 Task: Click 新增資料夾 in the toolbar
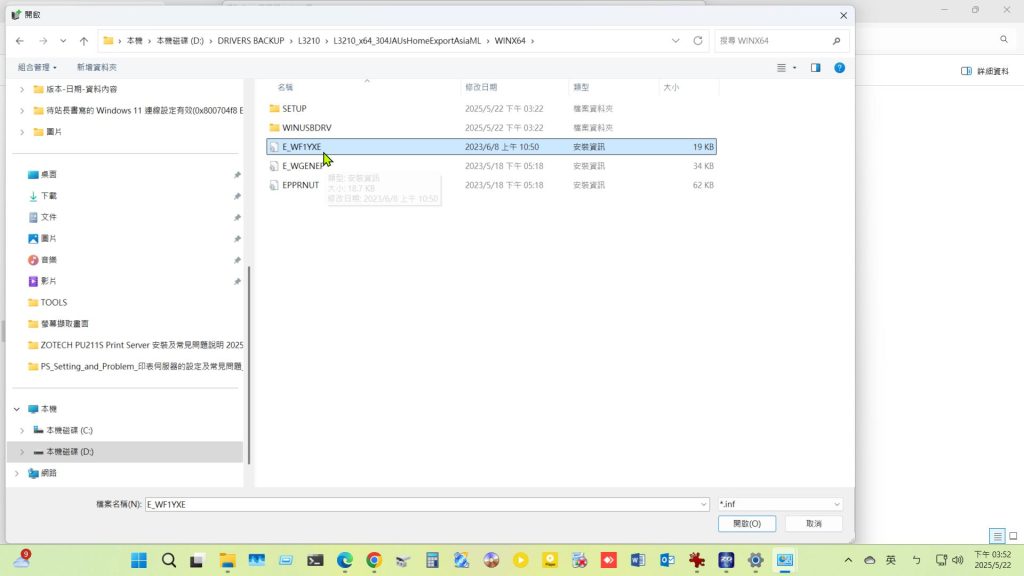pyautogui.click(x=96, y=67)
